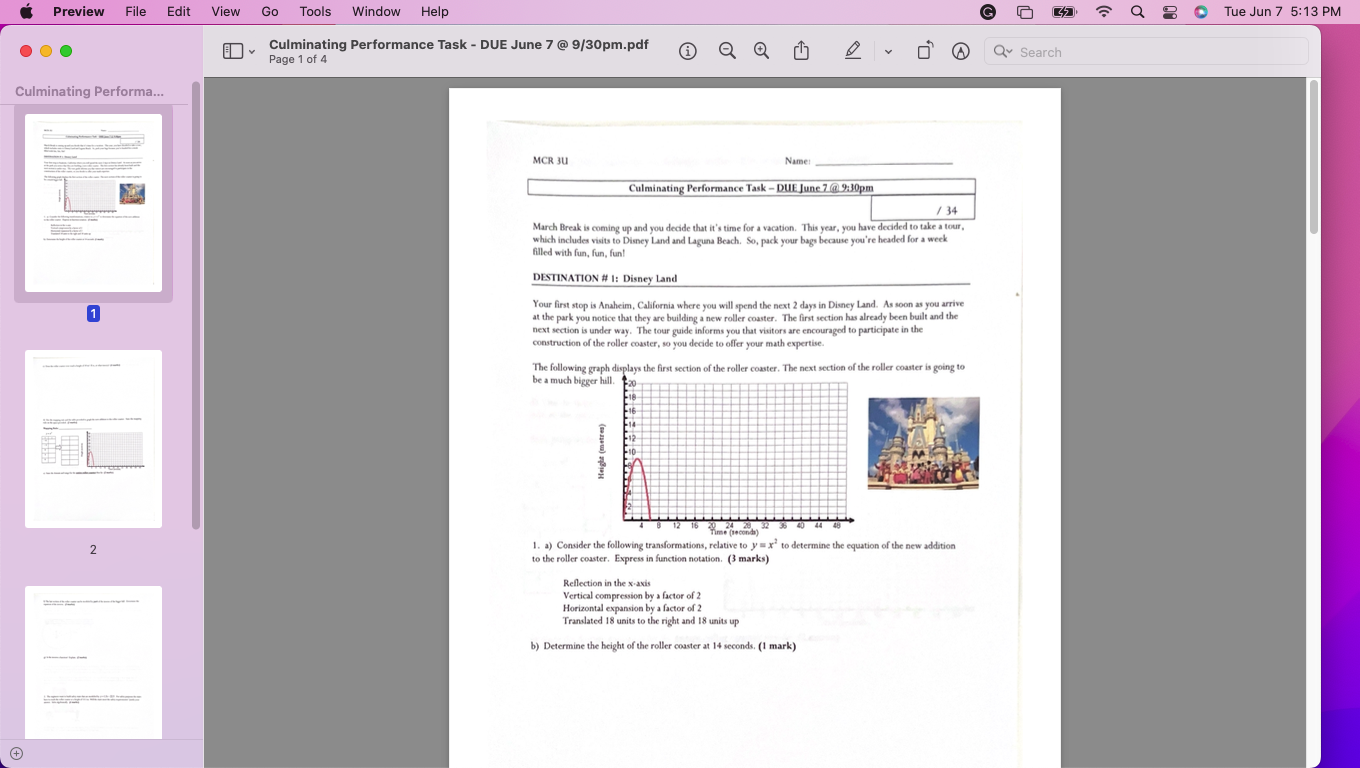This screenshot has width=1360, height=768.
Task: Open Control Center from the menu bar
Action: click(x=1170, y=12)
